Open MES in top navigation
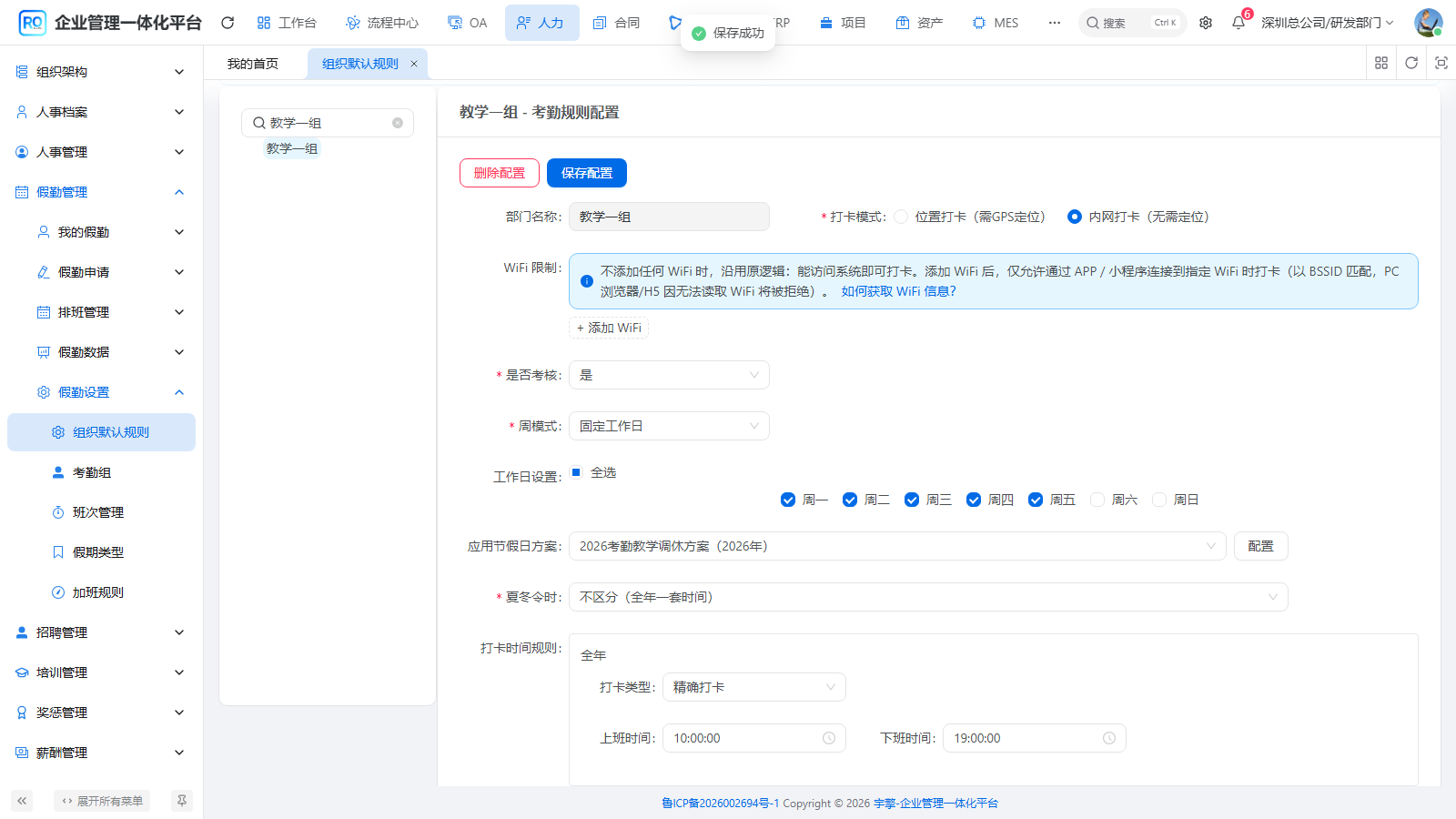Viewport: 1456px width, 819px height. (x=996, y=23)
